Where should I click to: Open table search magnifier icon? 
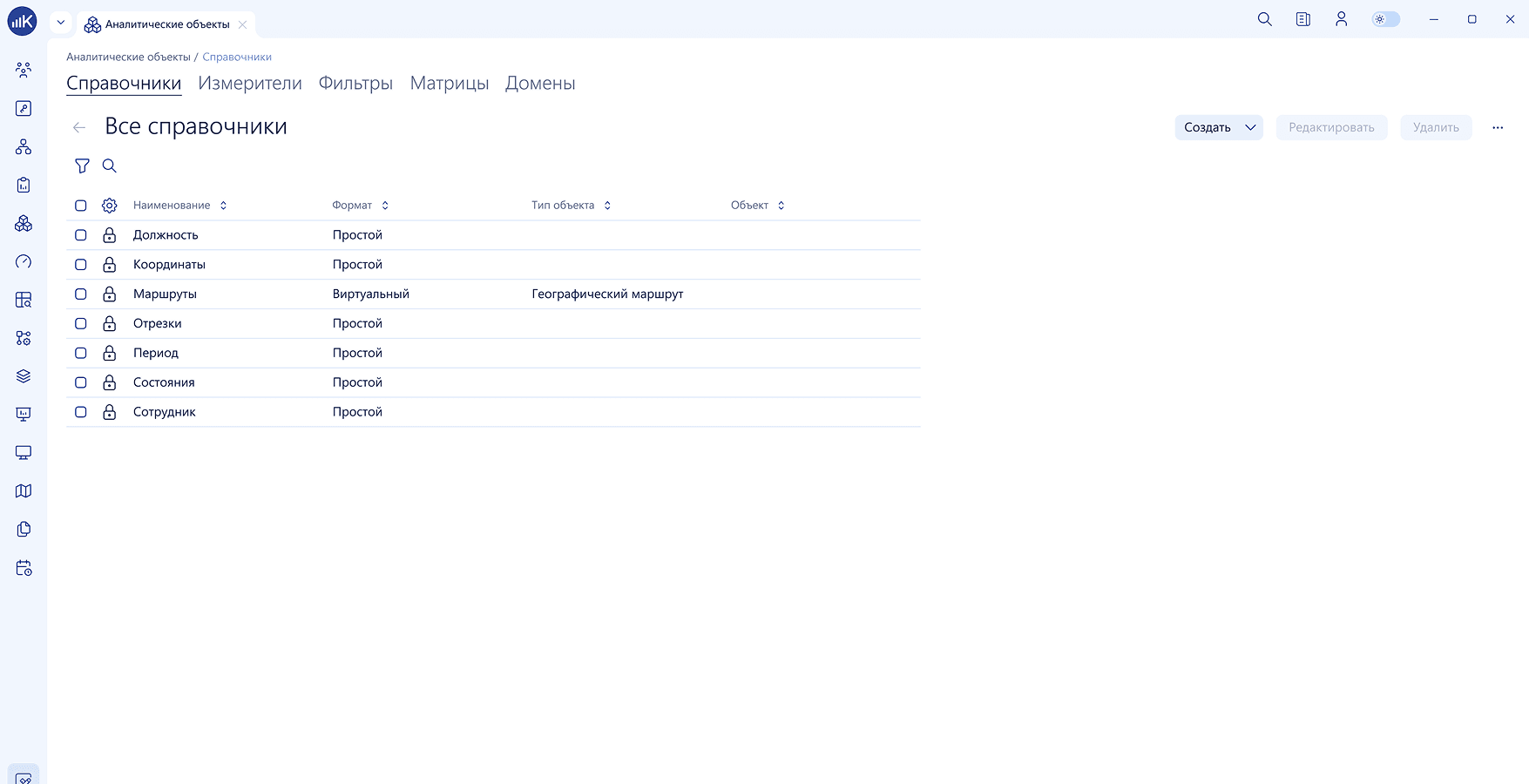(109, 166)
